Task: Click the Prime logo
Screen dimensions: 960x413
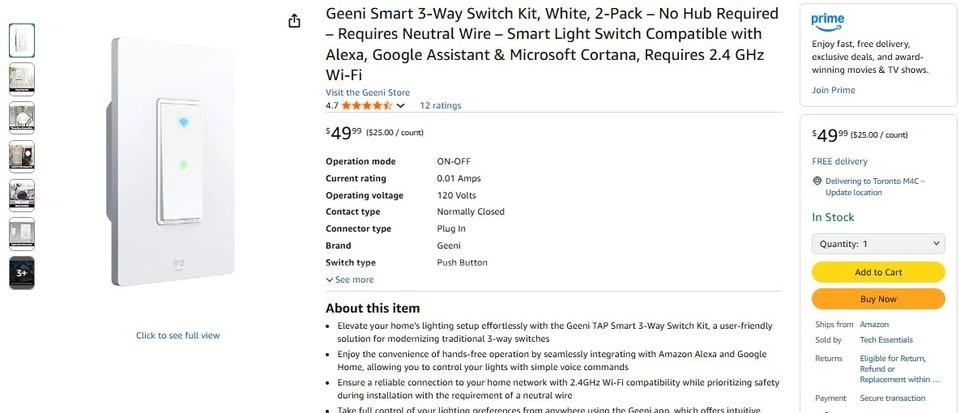Action: (828, 20)
